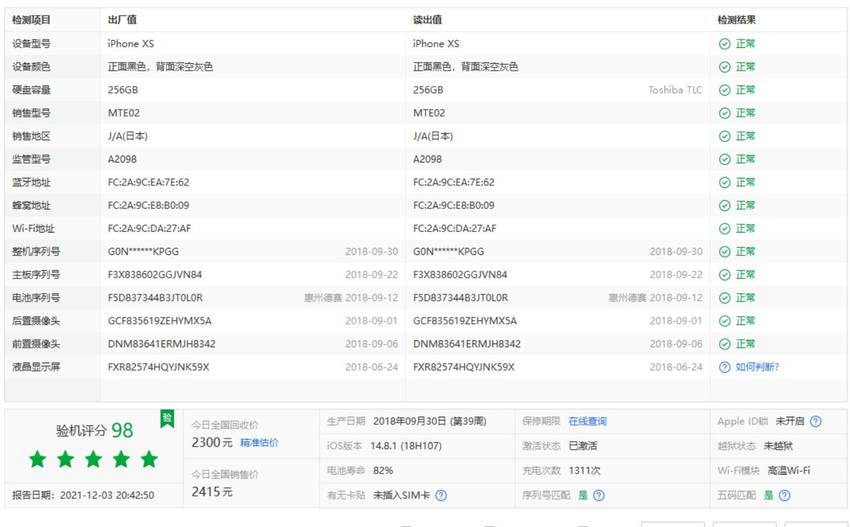Click FXR82574HQYJNK59X in the 读出值 column
The image size is (850, 527).
(463, 367)
